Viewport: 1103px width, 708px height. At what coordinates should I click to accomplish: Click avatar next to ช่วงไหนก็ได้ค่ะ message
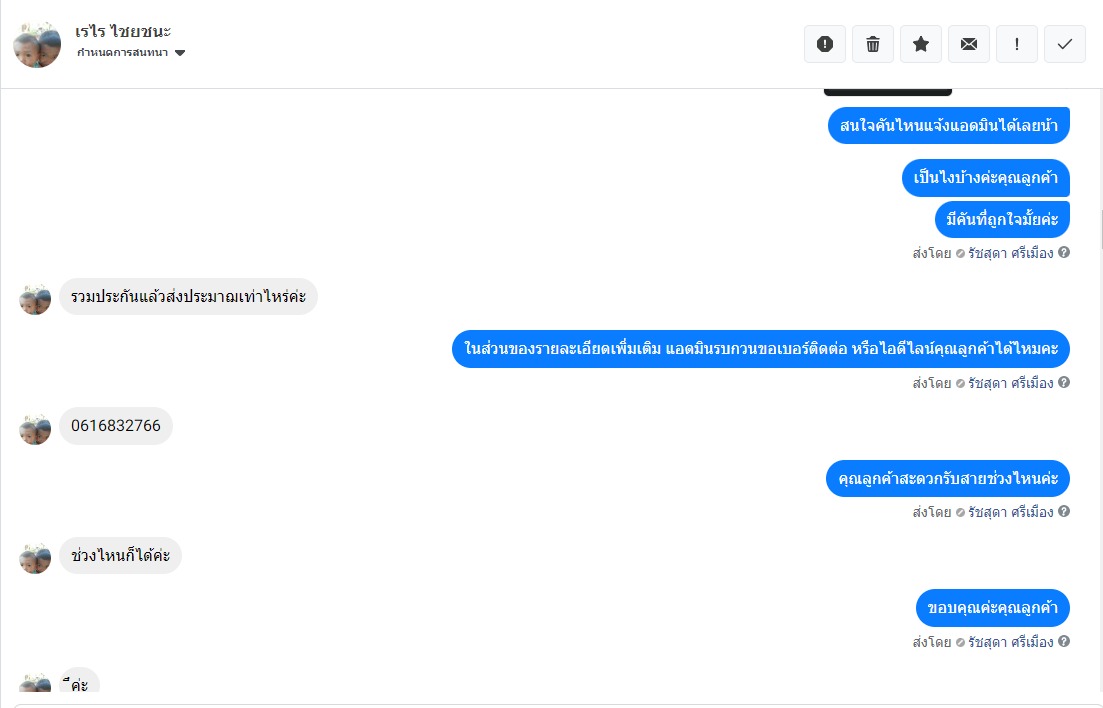pos(34,559)
